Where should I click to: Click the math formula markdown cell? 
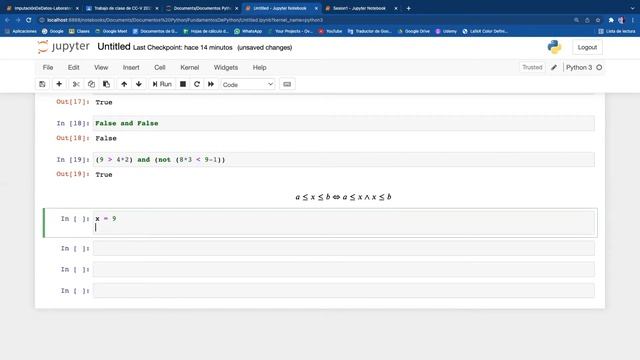(343, 197)
